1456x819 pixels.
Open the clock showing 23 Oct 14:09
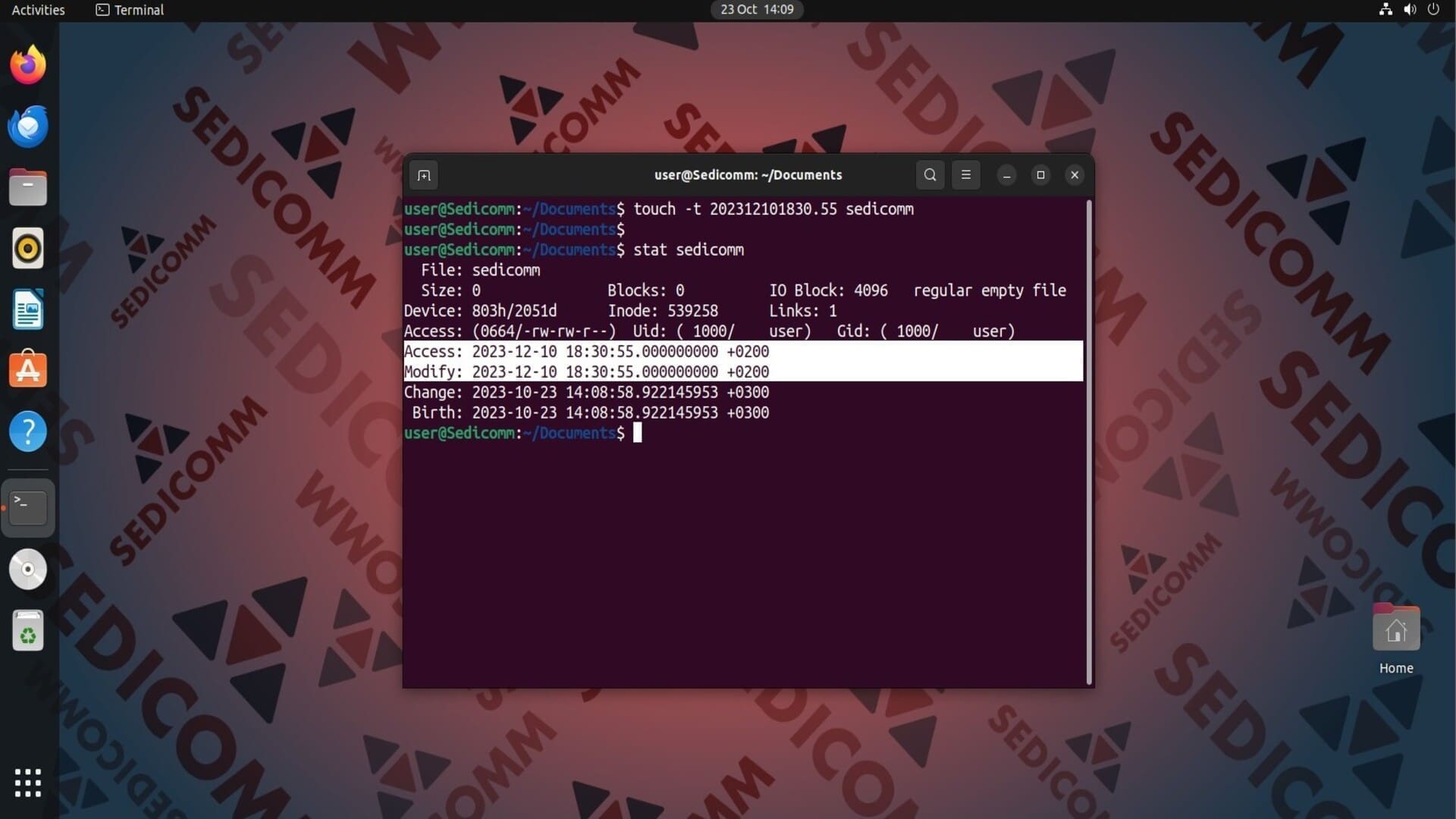click(757, 10)
